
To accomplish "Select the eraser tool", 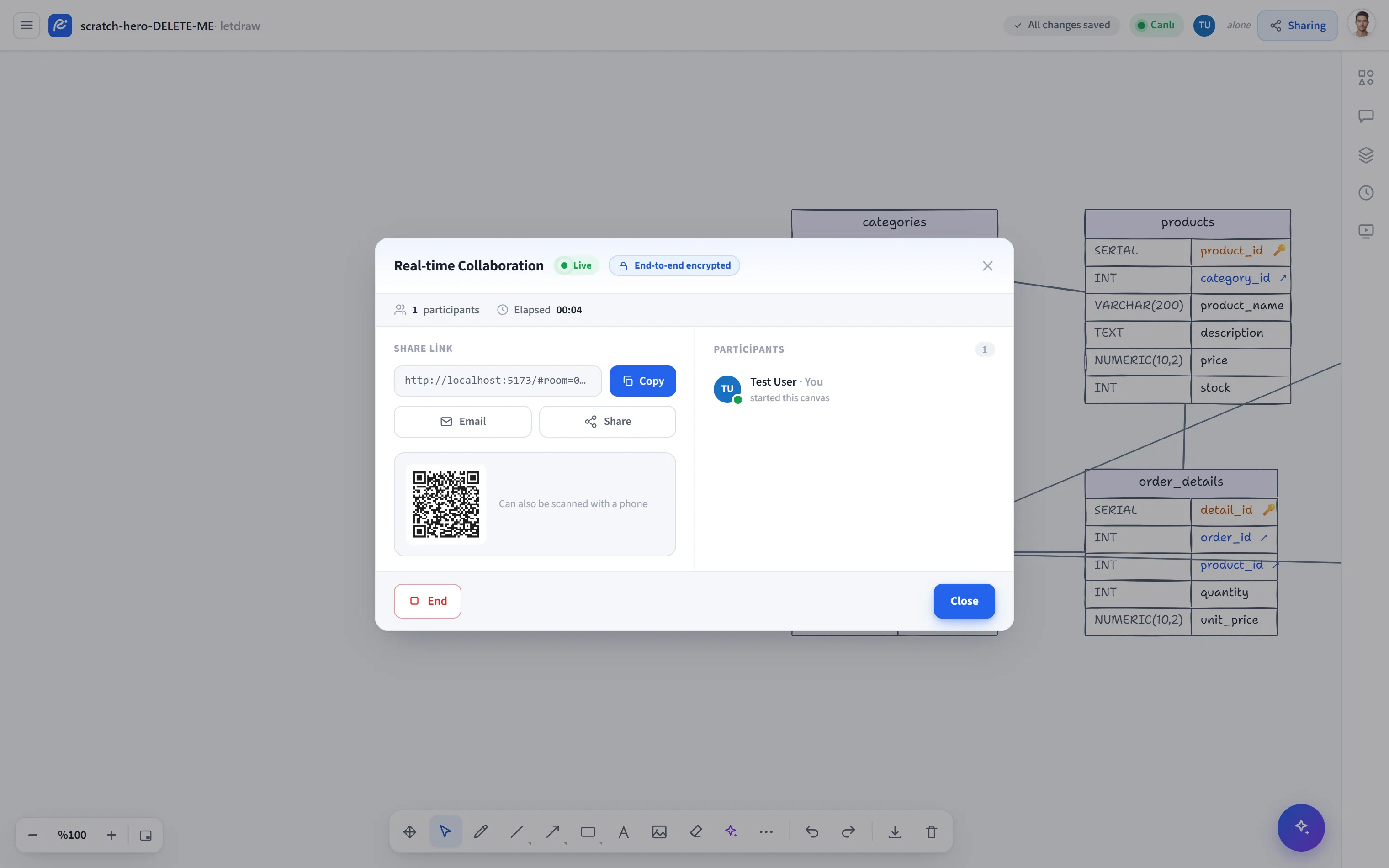I will [696, 831].
